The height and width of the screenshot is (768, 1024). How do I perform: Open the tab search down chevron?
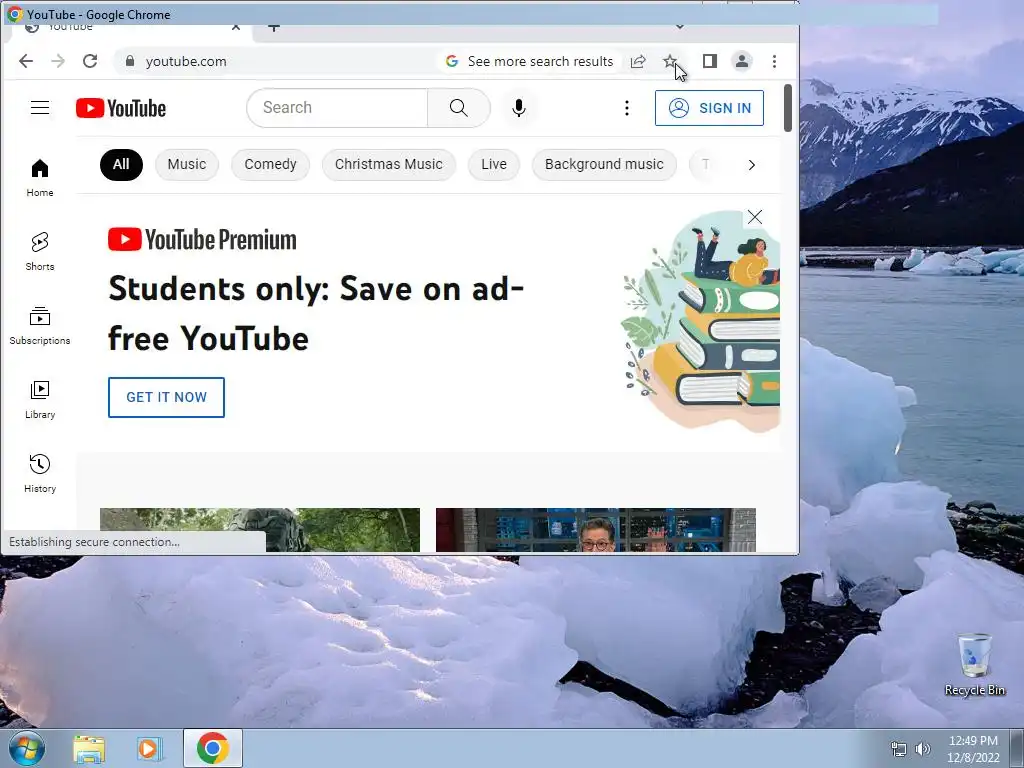click(680, 27)
